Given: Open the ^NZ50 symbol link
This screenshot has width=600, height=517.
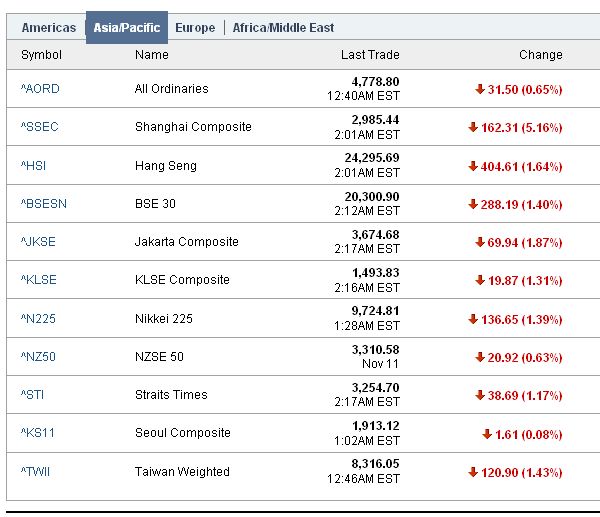Looking at the screenshot, I should [38, 357].
